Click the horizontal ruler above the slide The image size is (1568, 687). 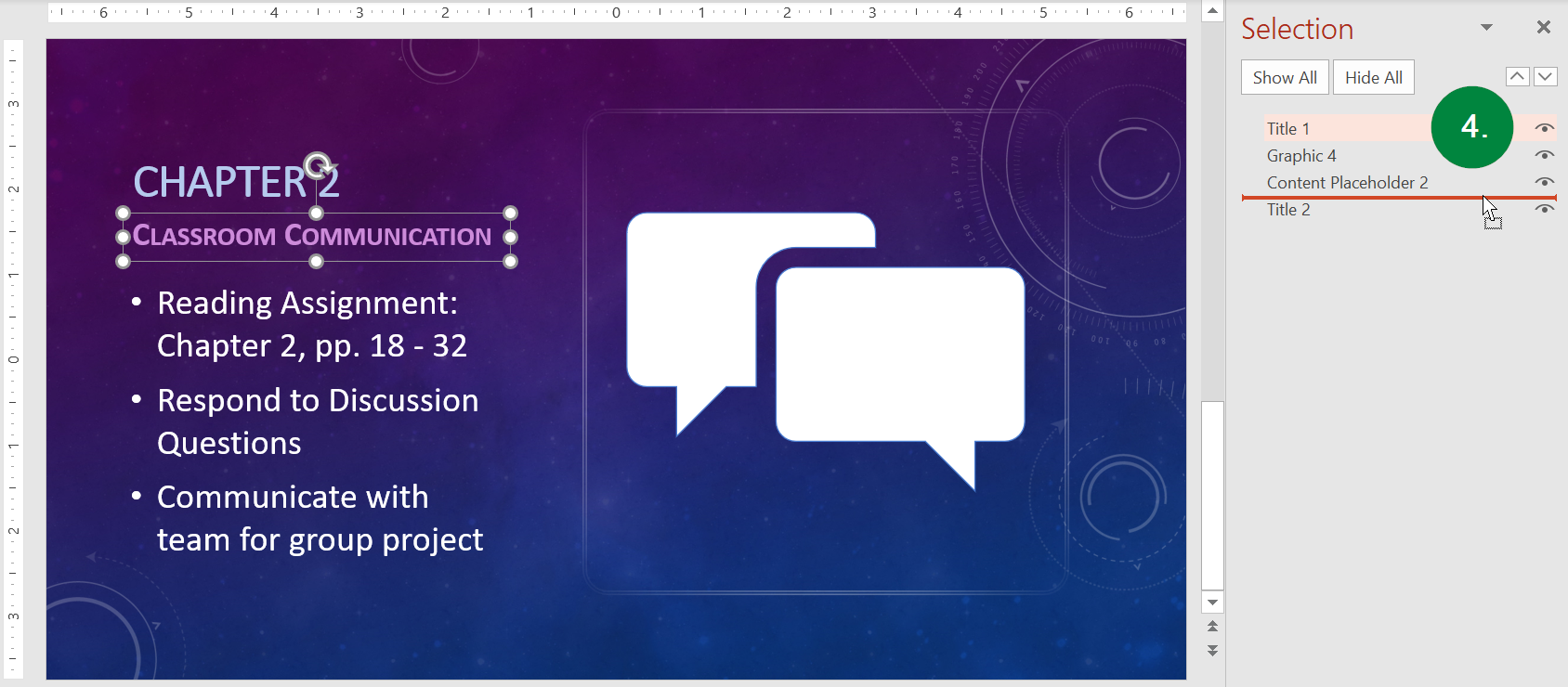pyautogui.click(x=617, y=12)
